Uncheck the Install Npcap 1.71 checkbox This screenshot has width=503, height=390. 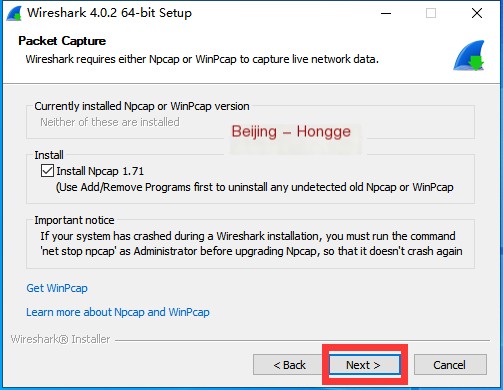tap(47, 171)
